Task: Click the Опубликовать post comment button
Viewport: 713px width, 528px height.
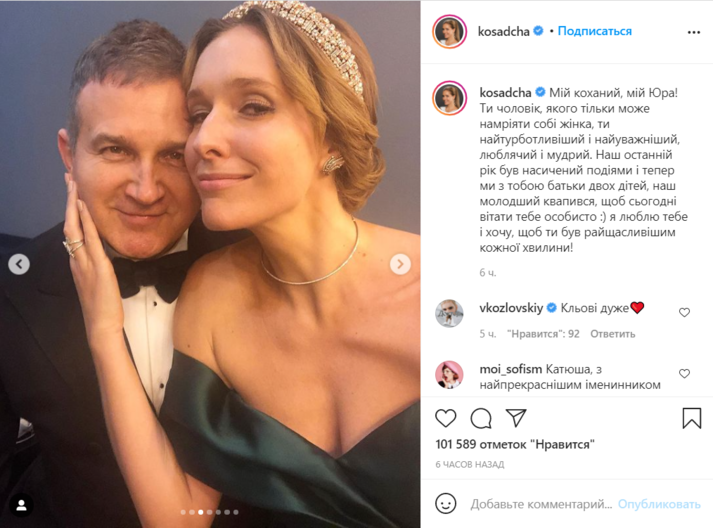Action: point(659,504)
